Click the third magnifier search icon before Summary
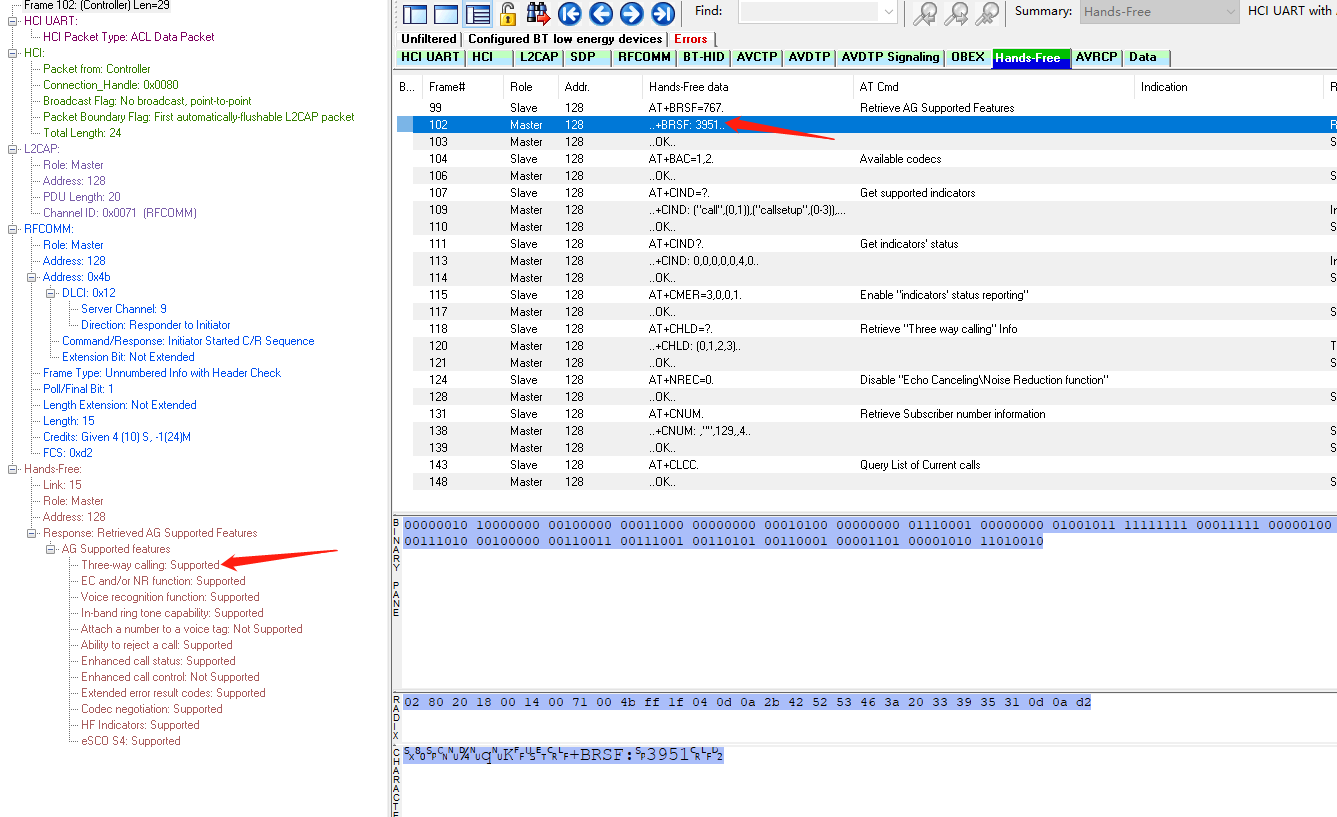Image resolution: width=1337 pixels, height=817 pixels. coord(988,13)
